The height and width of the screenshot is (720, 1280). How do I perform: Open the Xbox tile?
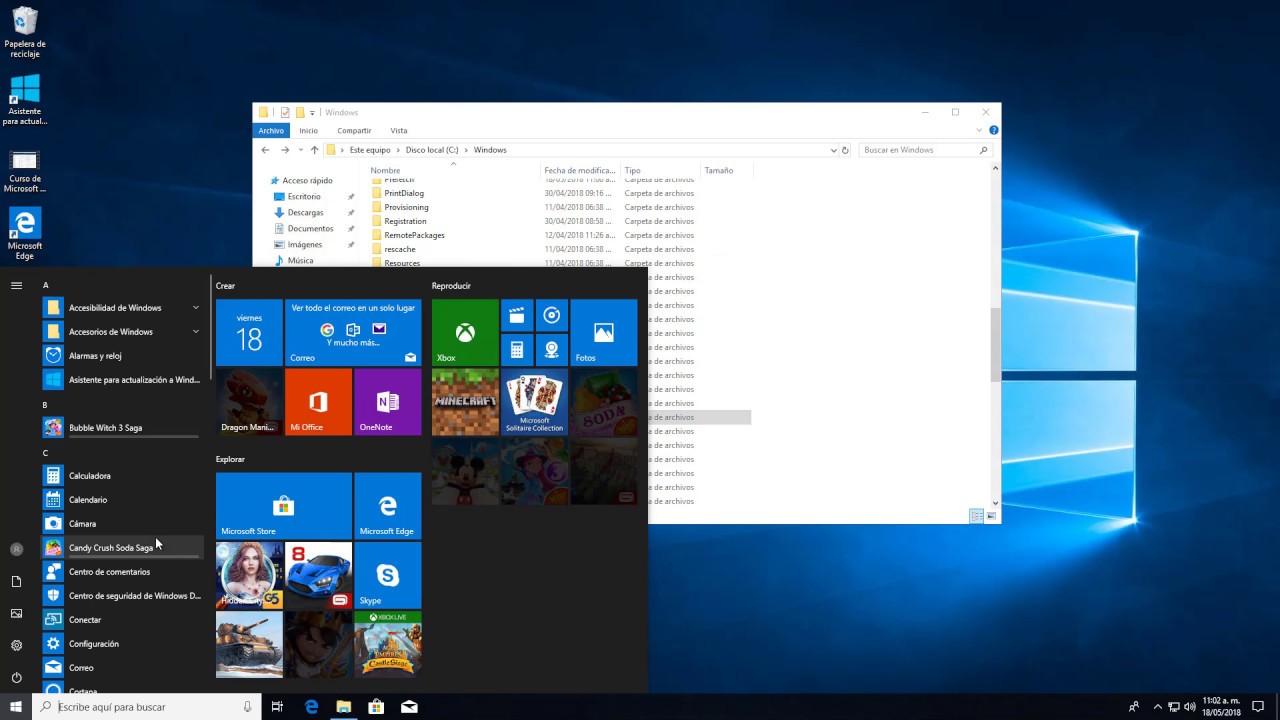465,332
